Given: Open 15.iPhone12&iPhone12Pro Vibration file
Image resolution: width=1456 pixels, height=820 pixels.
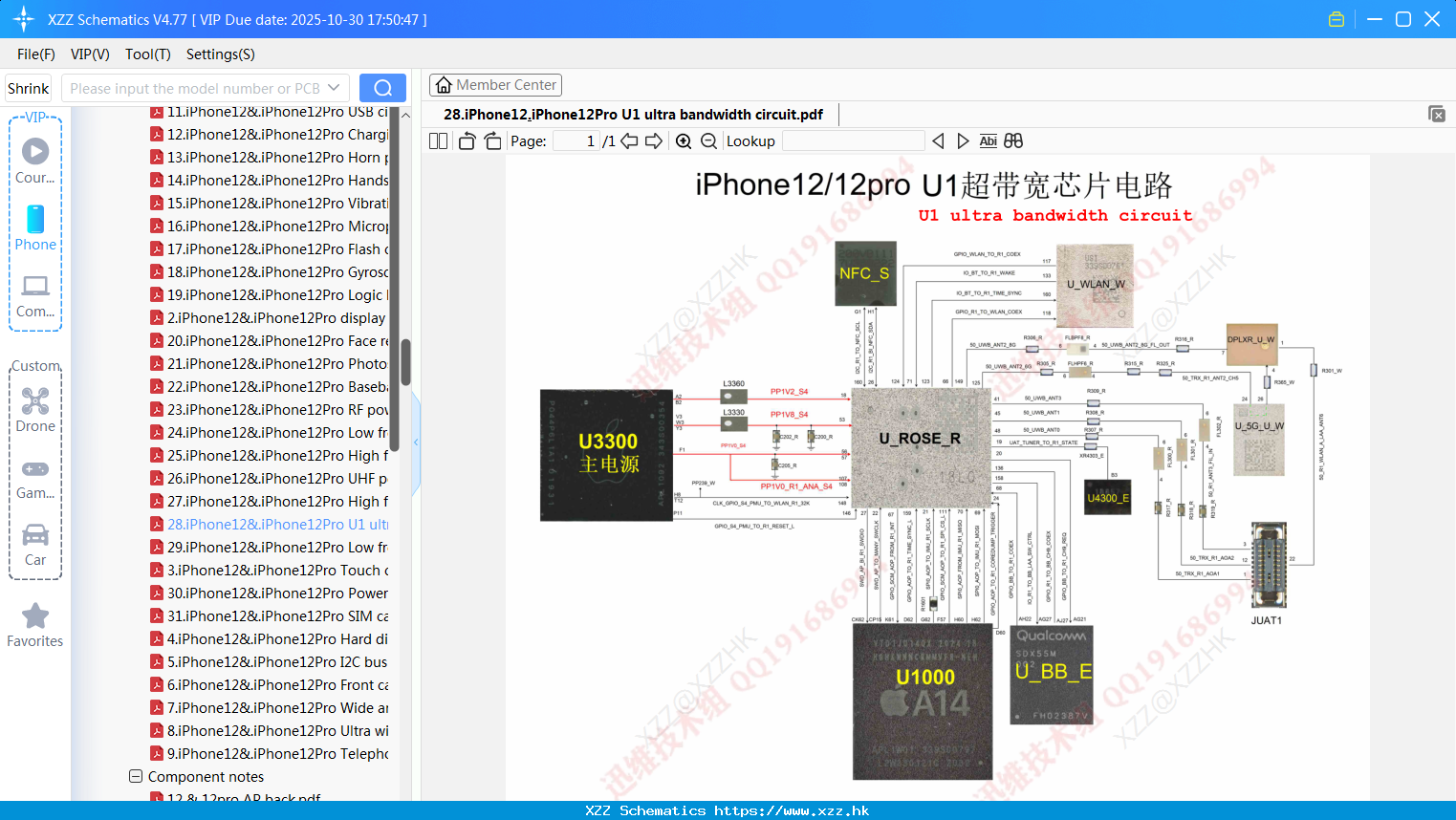Looking at the screenshot, I should click(x=270, y=204).
